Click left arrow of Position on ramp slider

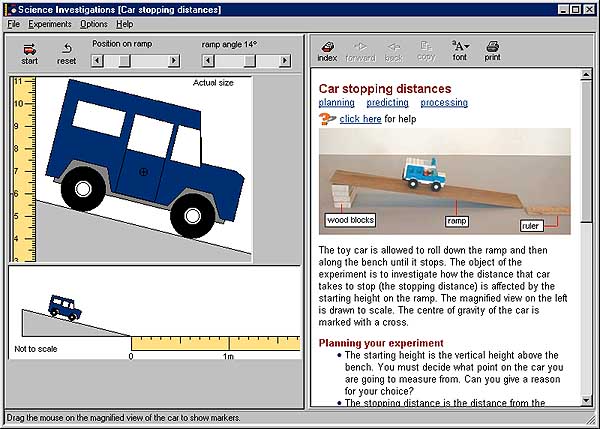pos(97,60)
